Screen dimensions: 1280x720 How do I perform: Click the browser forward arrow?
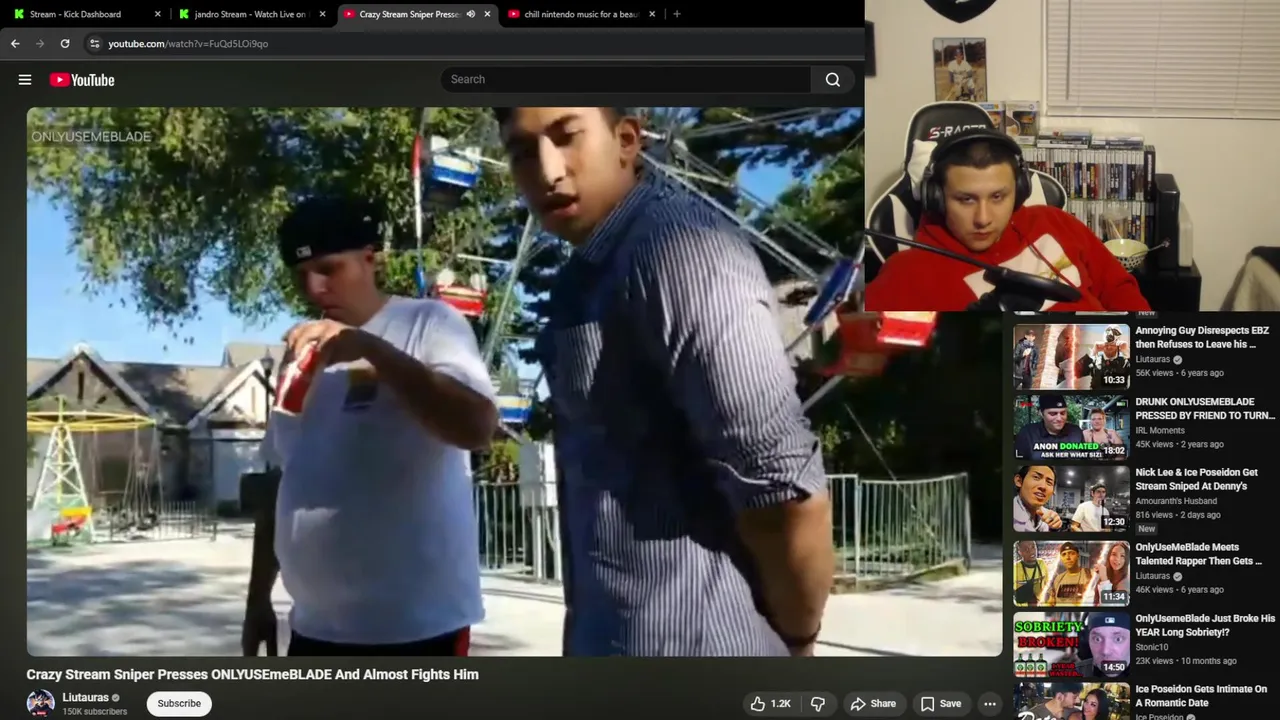[x=40, y=44]
